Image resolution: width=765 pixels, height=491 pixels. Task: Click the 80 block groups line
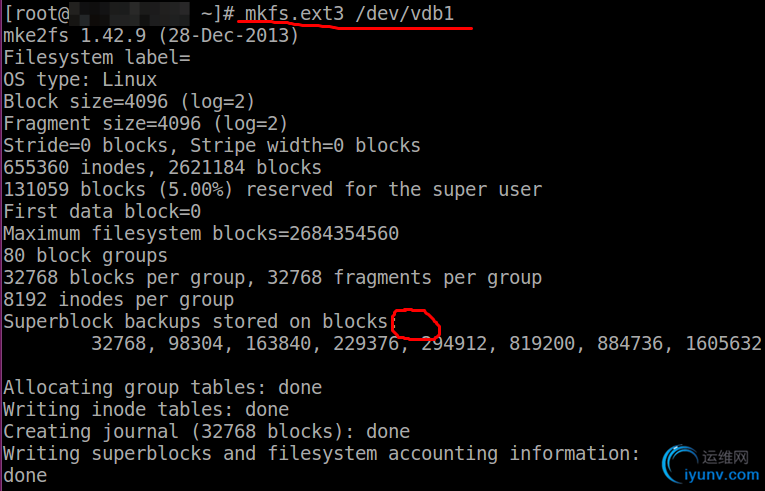pos(85,255)
